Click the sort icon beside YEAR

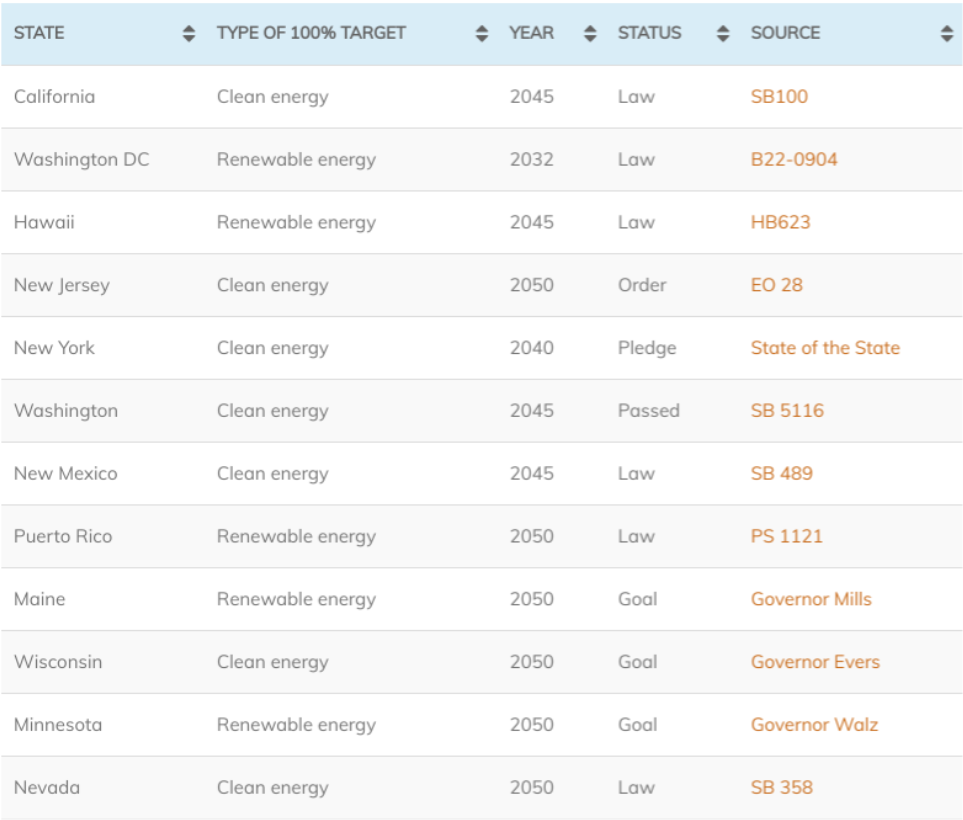click(588, 32)
